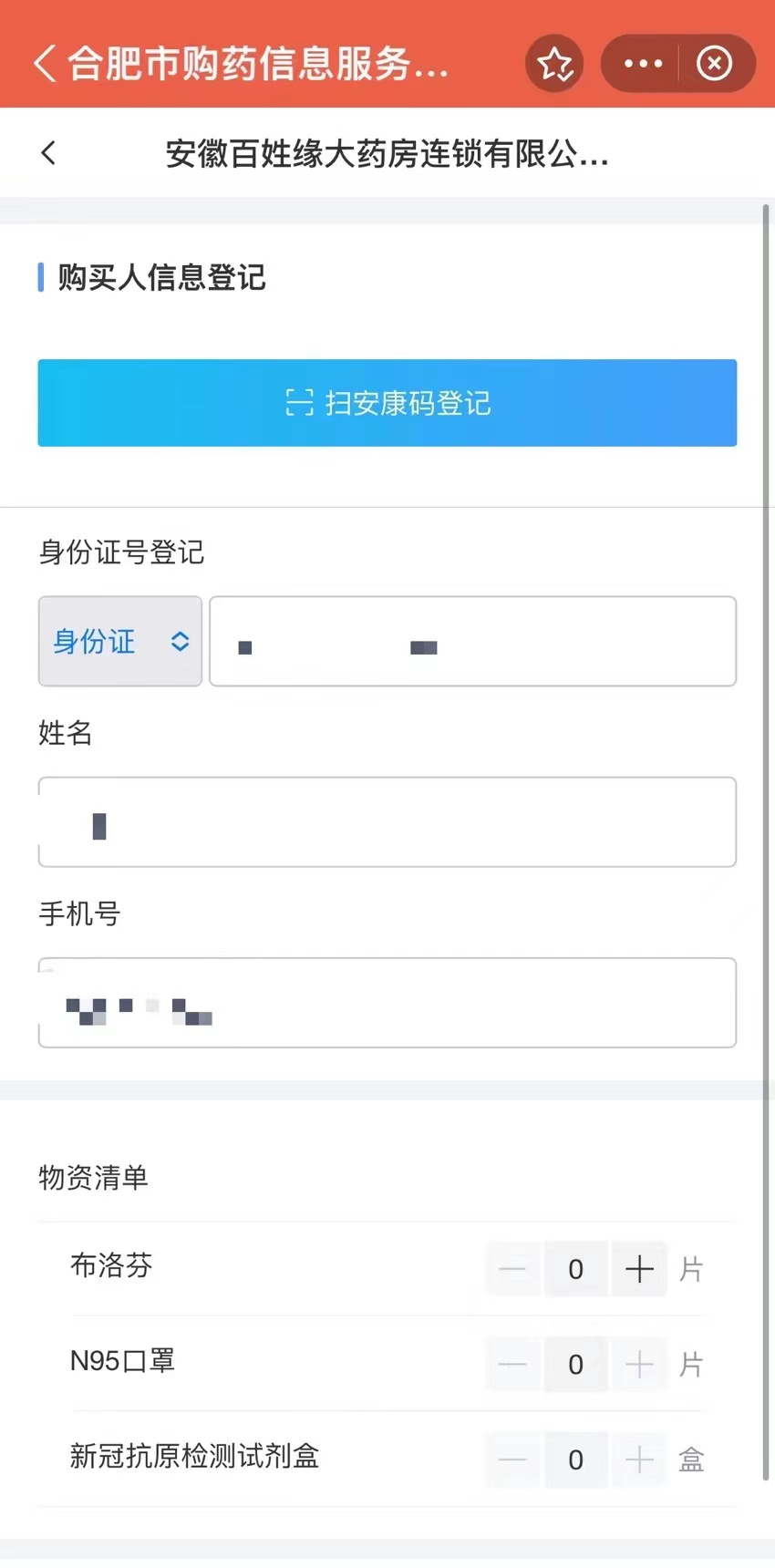Decrease the 布洛芬 quantity with minus
The height and width of the screenshot is (1568, 775).
click(x=512, y=1268)
